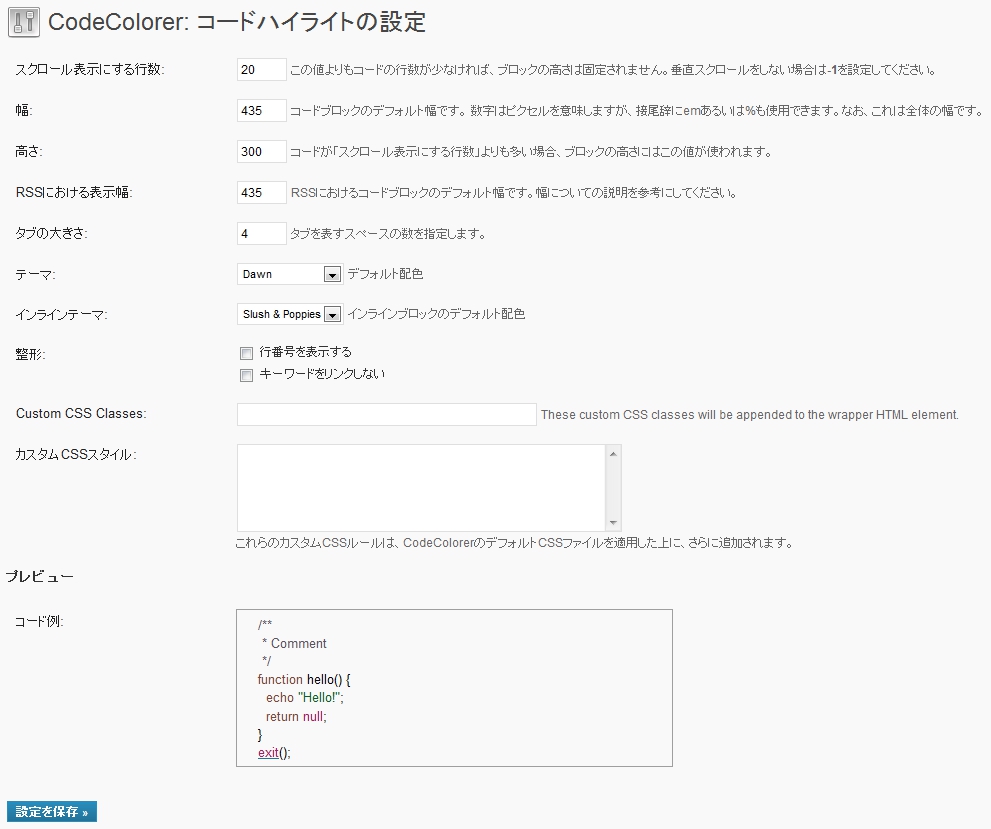
Task: Click the RSSにおける表示幅 label
Action: pos(74,193)
